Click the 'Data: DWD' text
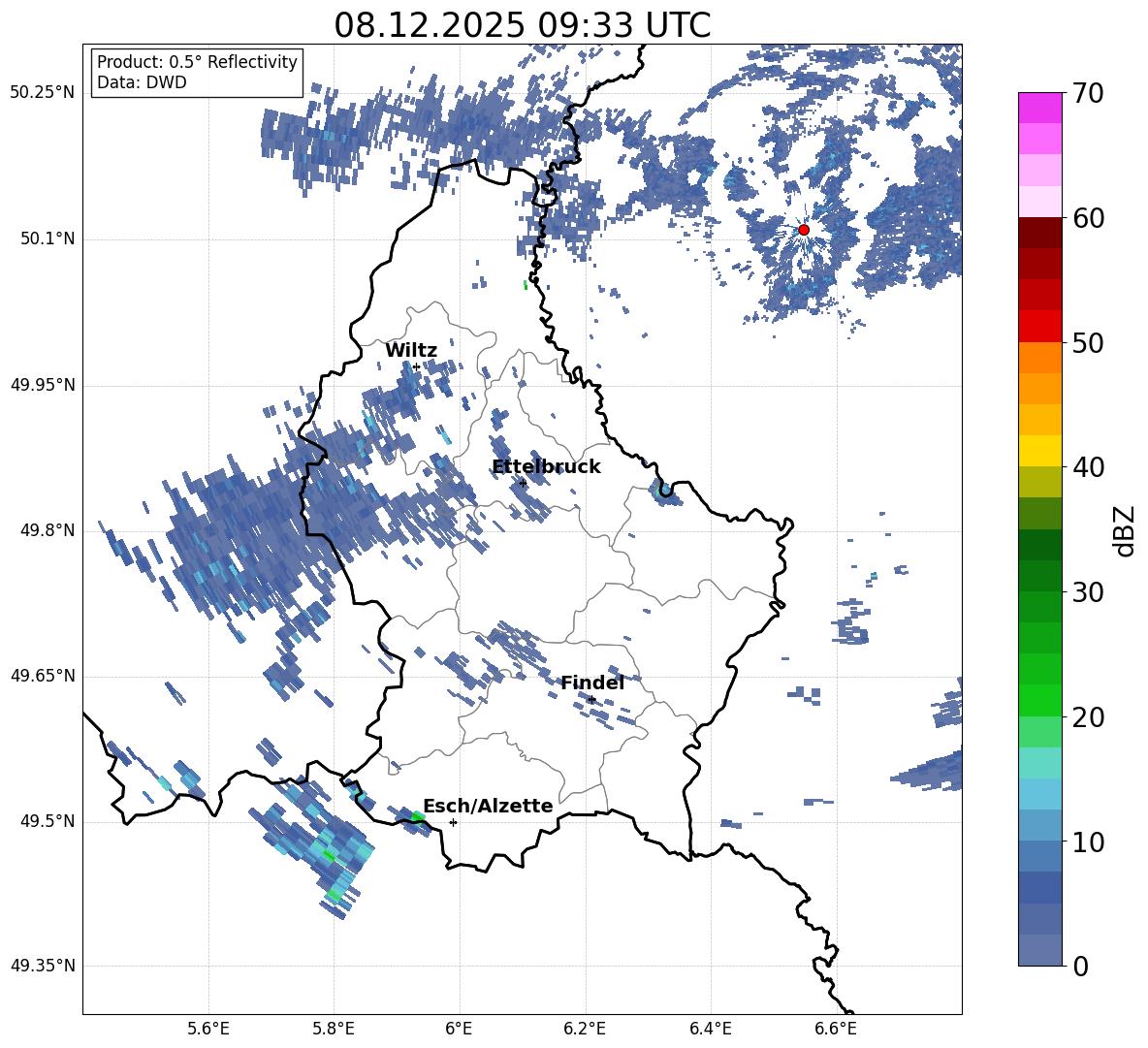 click(x=142, y=82)
